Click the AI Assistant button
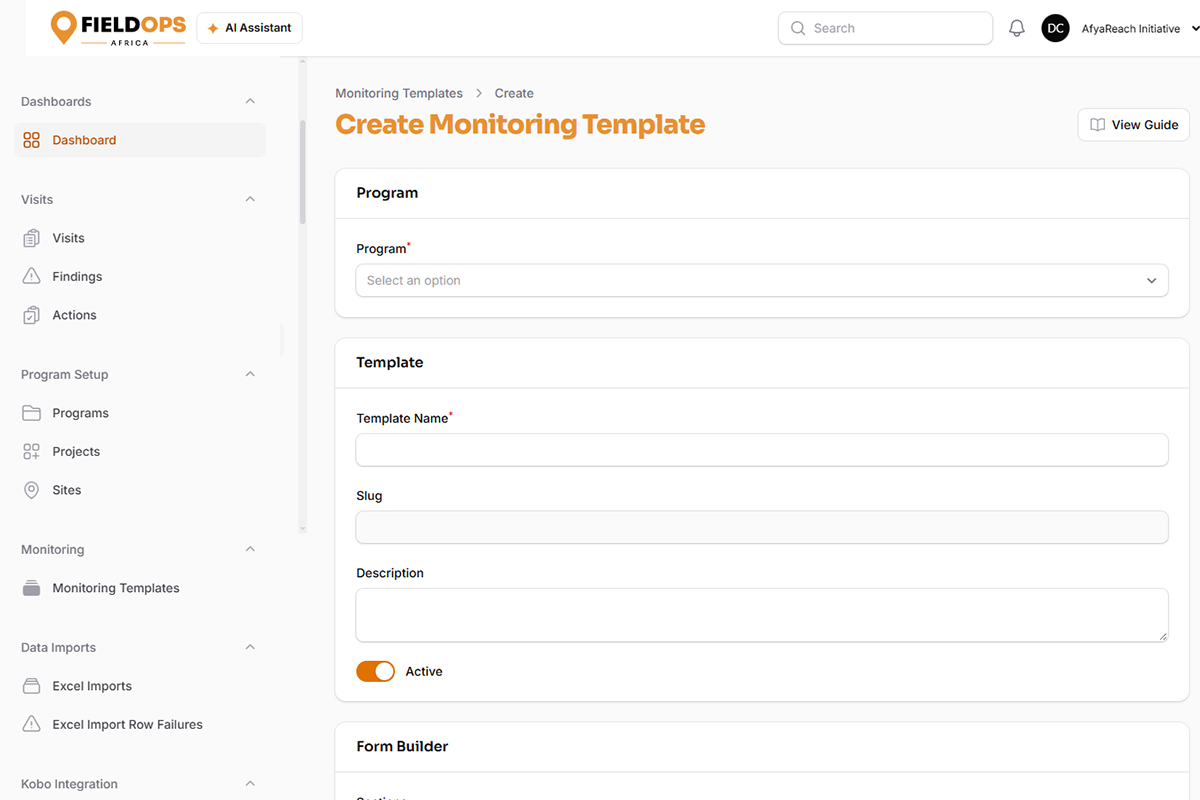The image size is (1200, 800). point(249,28)
